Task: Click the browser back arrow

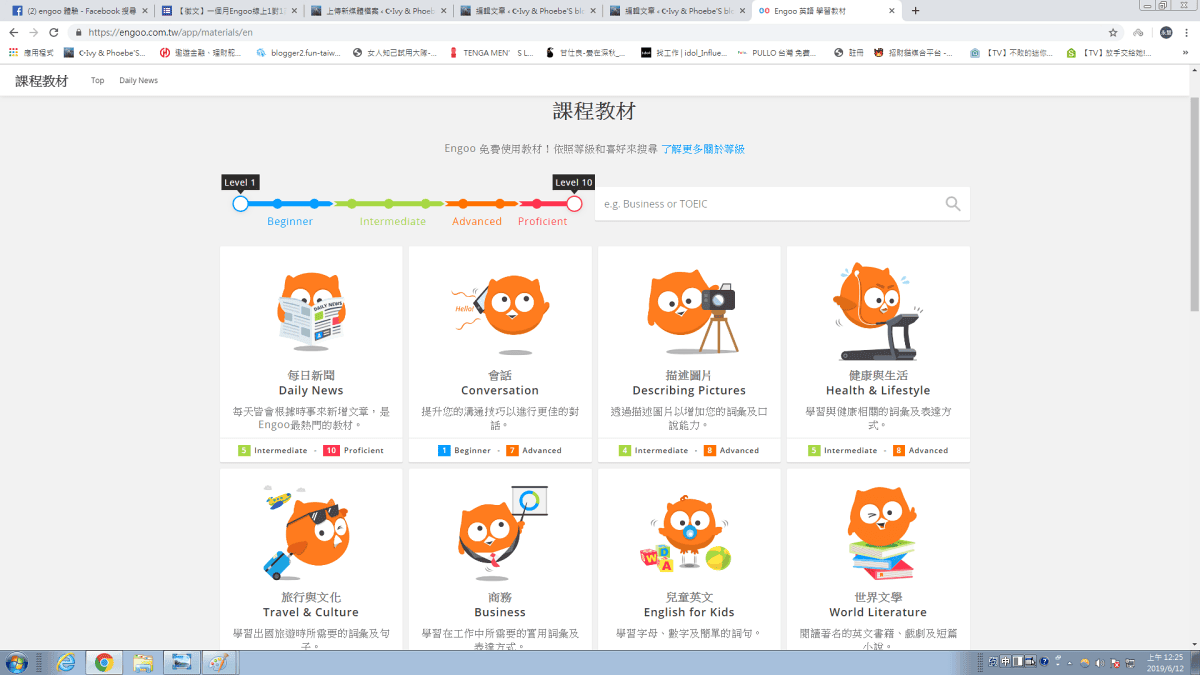Action: point(14,32)
